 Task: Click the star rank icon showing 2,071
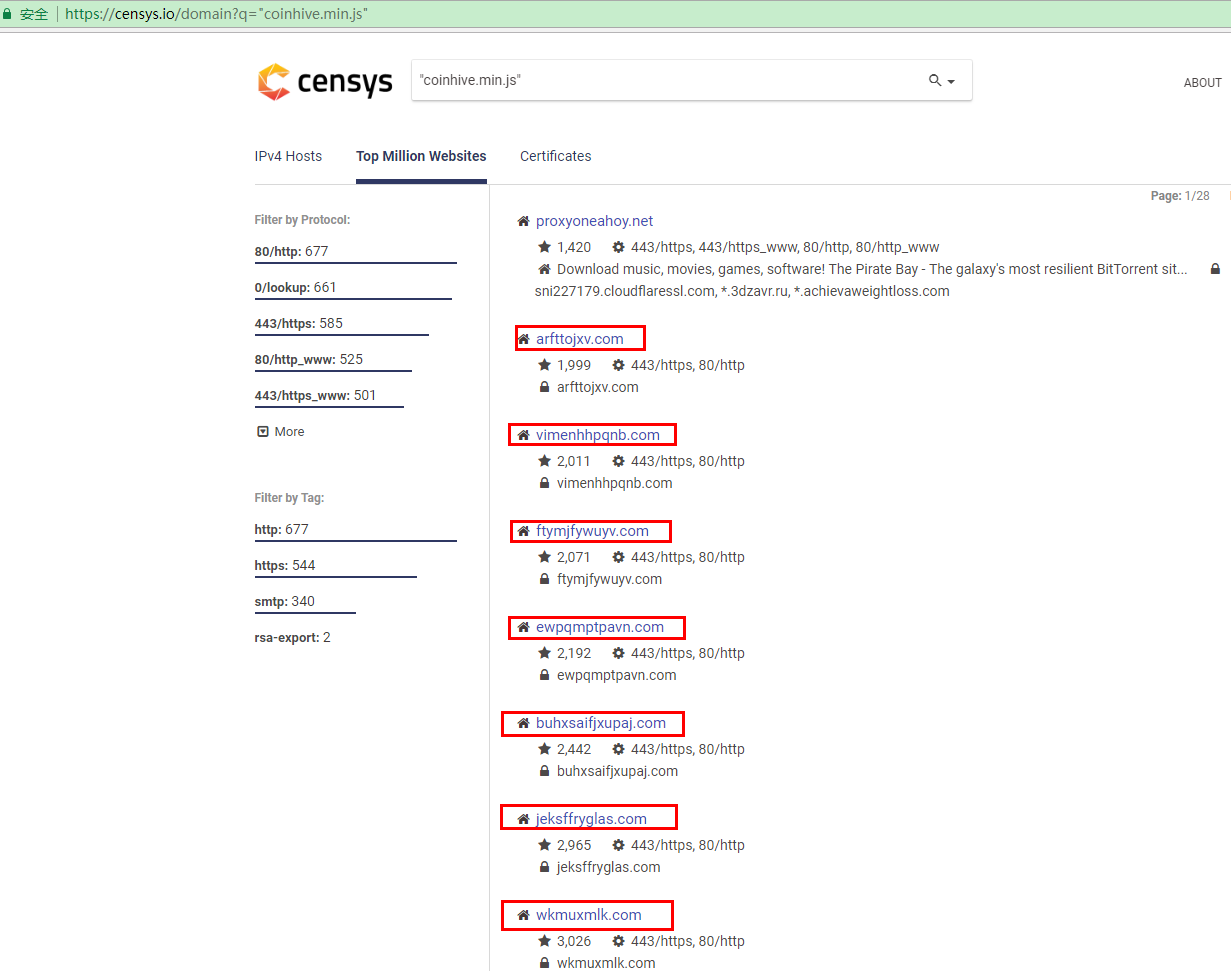coord(545,557)
